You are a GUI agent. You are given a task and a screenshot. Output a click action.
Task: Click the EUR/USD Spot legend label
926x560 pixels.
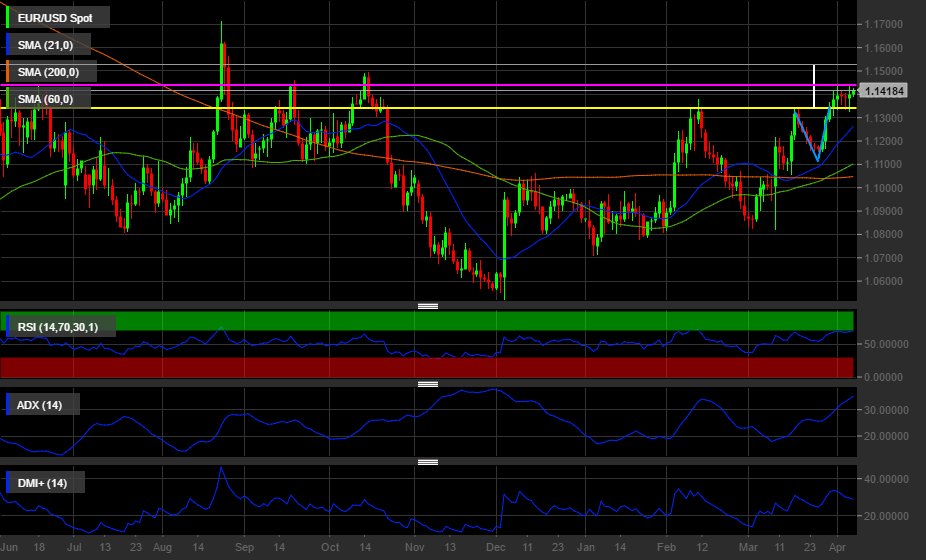58,18
